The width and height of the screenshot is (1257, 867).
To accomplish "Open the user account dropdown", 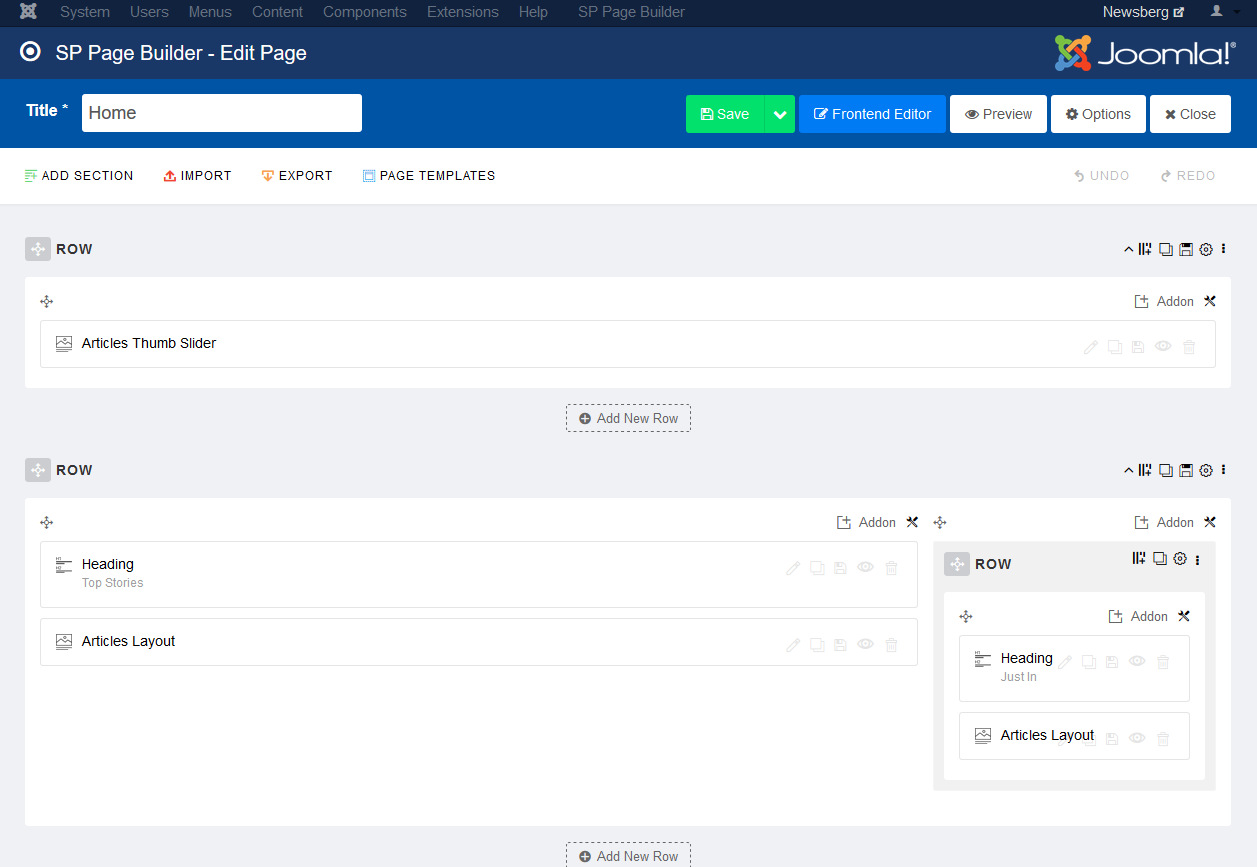I will (x=1223, y=12).
